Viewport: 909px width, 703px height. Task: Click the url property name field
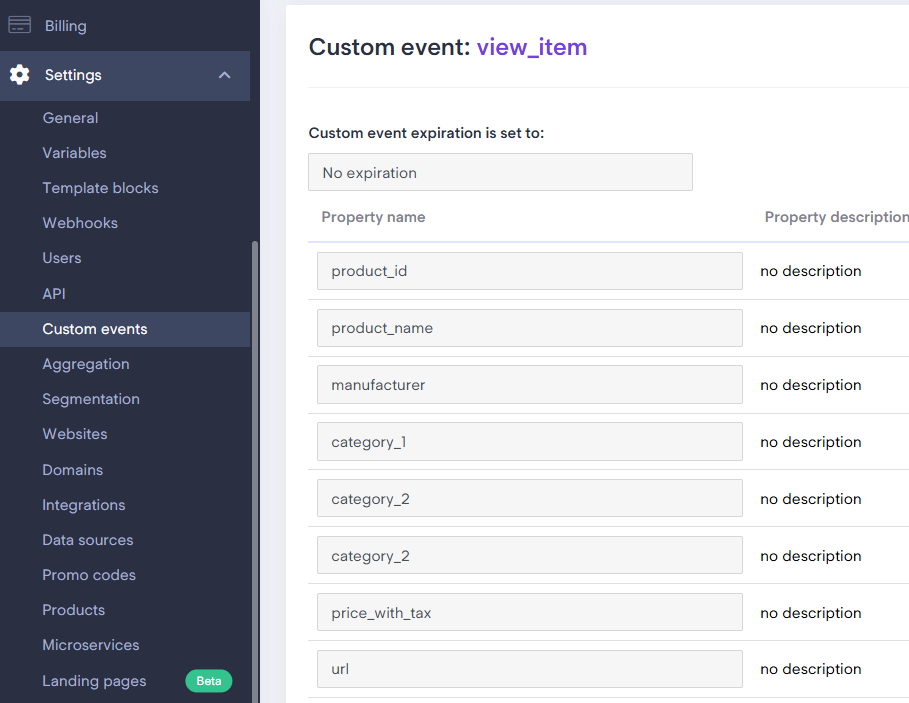click(x=529, y=669)
